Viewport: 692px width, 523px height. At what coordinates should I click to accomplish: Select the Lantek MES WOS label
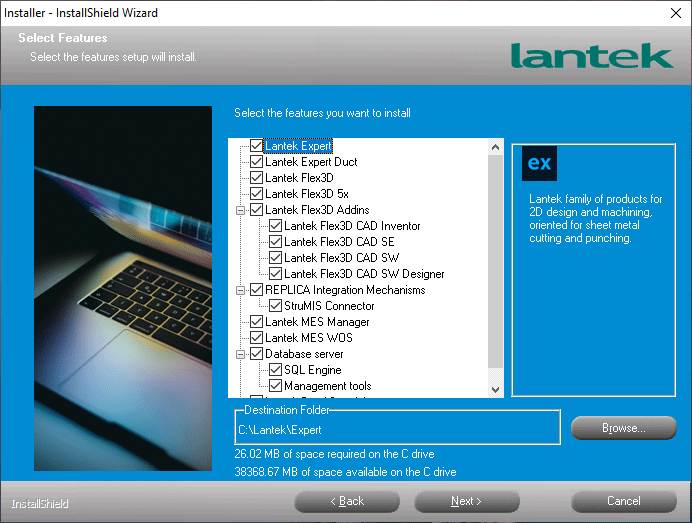(x=308, y=338)
